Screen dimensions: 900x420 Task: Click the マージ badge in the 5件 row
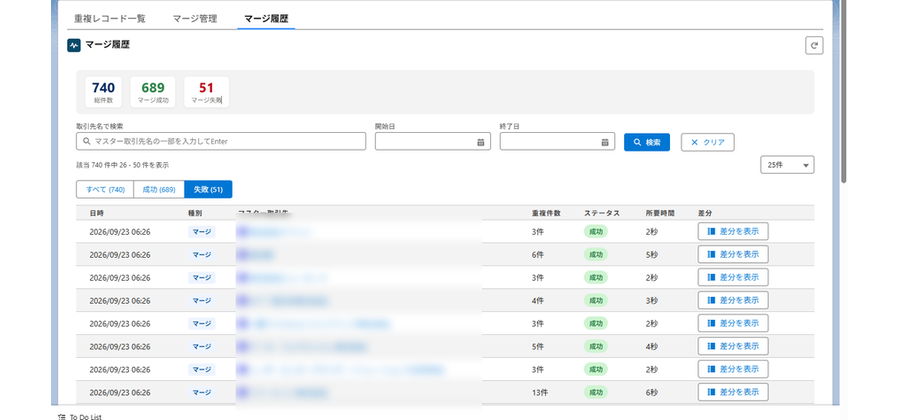[x=202, y=347]
